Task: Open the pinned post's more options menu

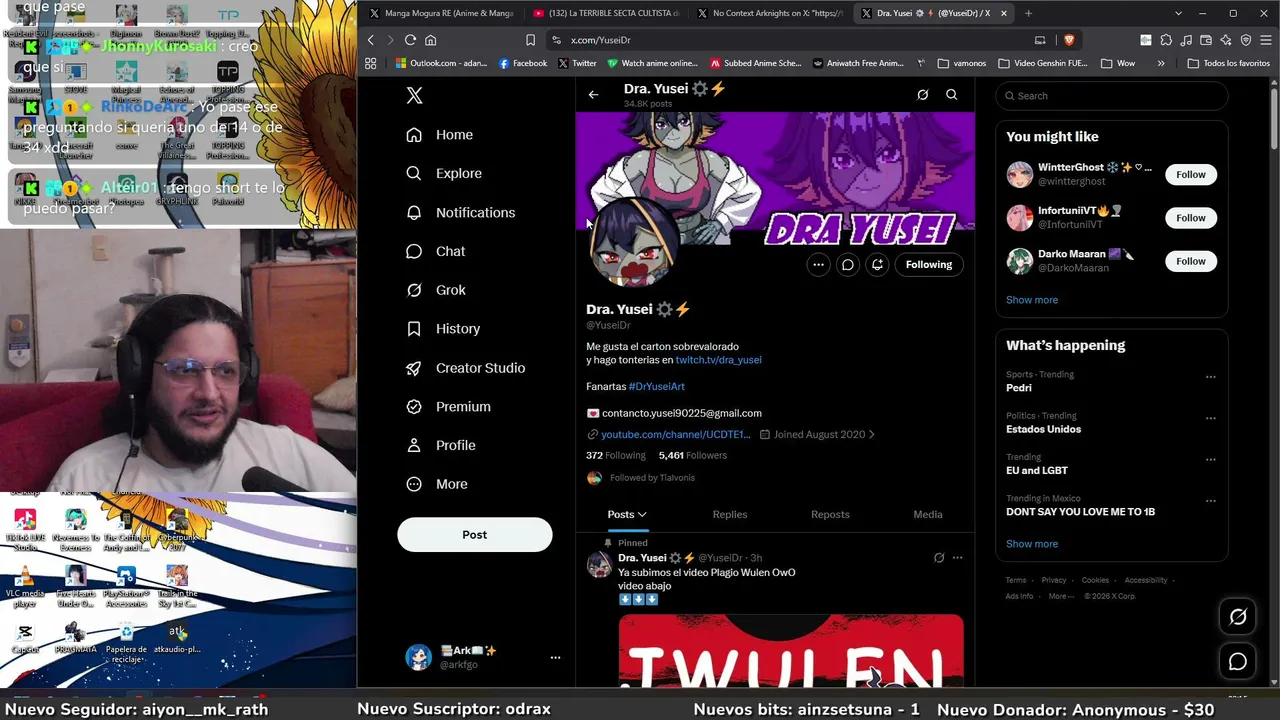Action: 957,558
